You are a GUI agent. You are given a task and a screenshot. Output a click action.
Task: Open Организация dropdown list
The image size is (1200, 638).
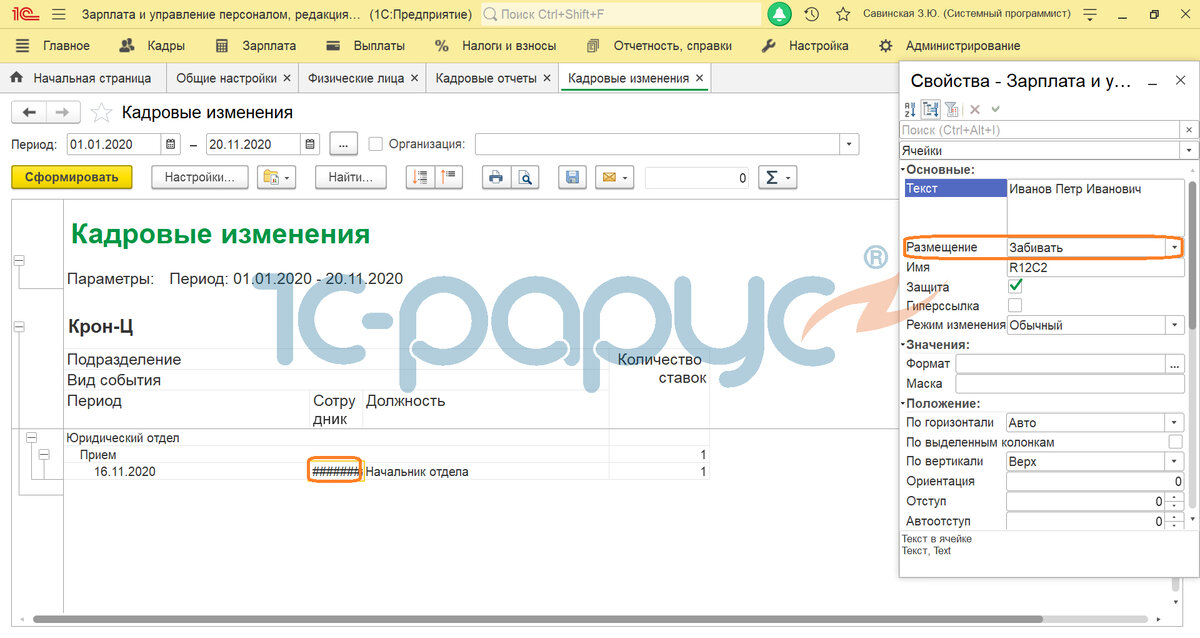tap(850, 145)
